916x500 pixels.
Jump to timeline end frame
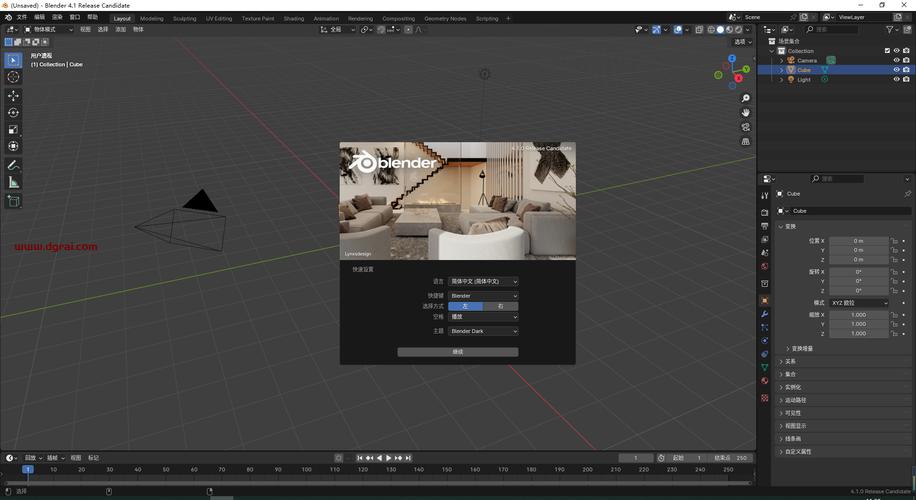click(408, 458)
